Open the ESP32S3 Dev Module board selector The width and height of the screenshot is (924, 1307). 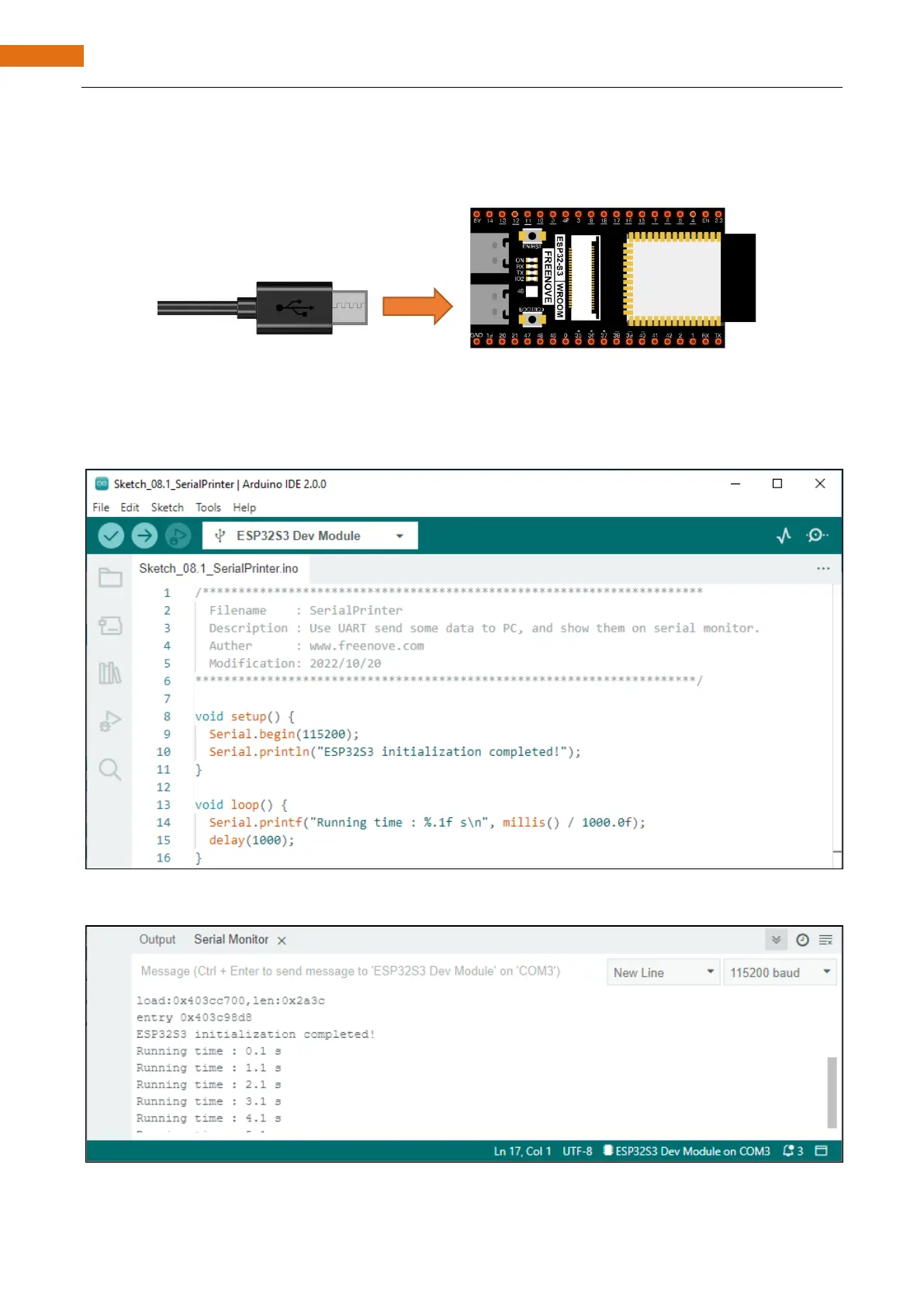click(x=310, y=536)
